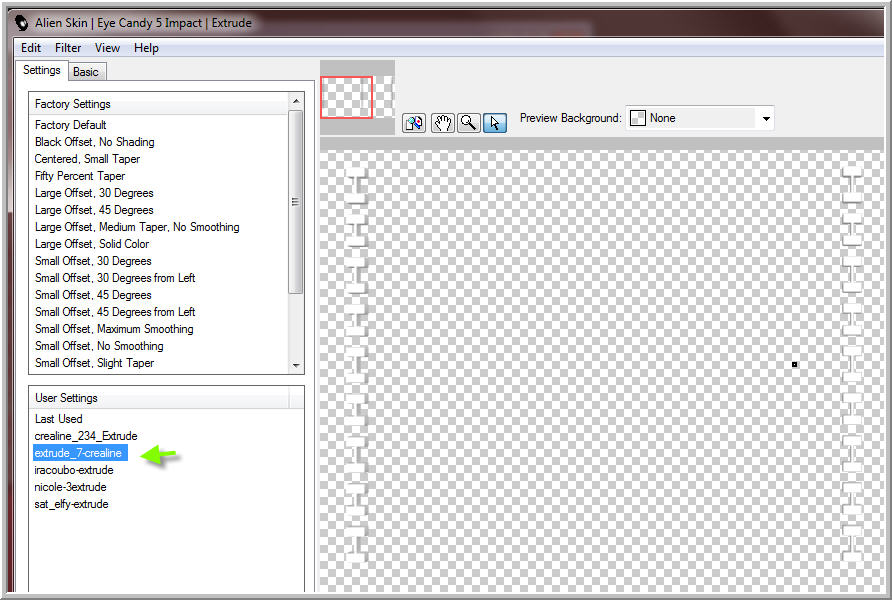Screen dimensions: 892x600
Task: Open the Filter menu
Action: pyautogui.click(x=68, y=48)
